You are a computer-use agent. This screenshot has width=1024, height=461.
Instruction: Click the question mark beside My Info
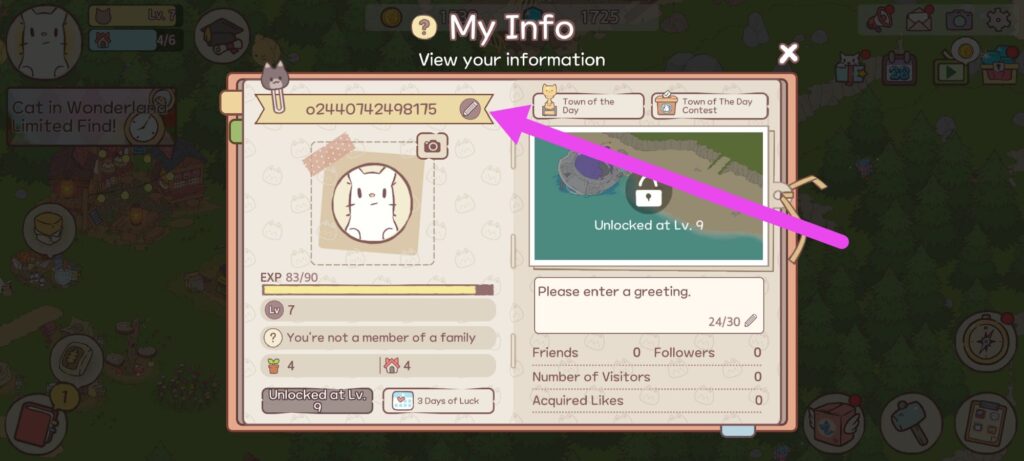(x=424, y=27)
